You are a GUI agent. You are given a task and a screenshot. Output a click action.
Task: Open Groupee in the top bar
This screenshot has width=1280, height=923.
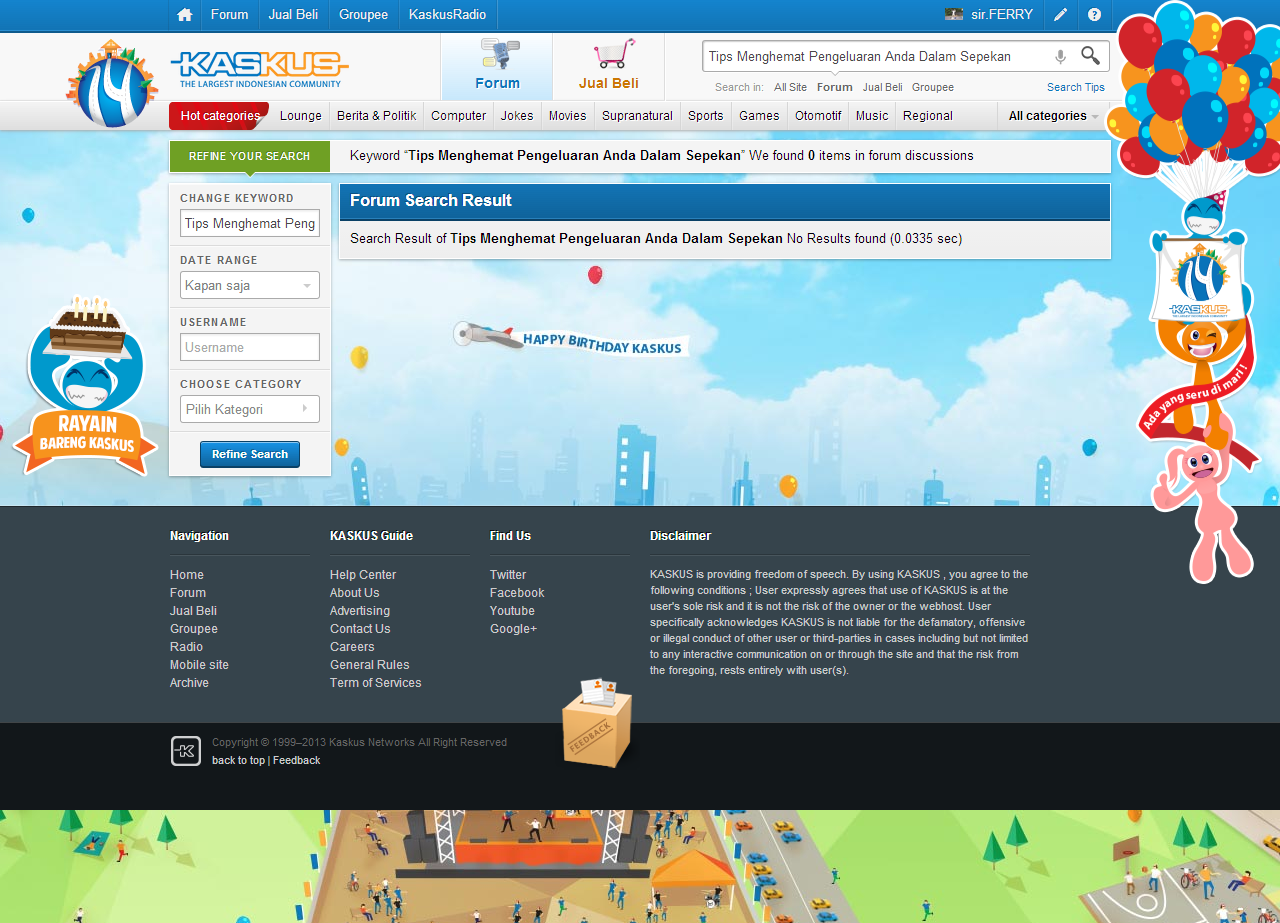(x=363, y=15)
